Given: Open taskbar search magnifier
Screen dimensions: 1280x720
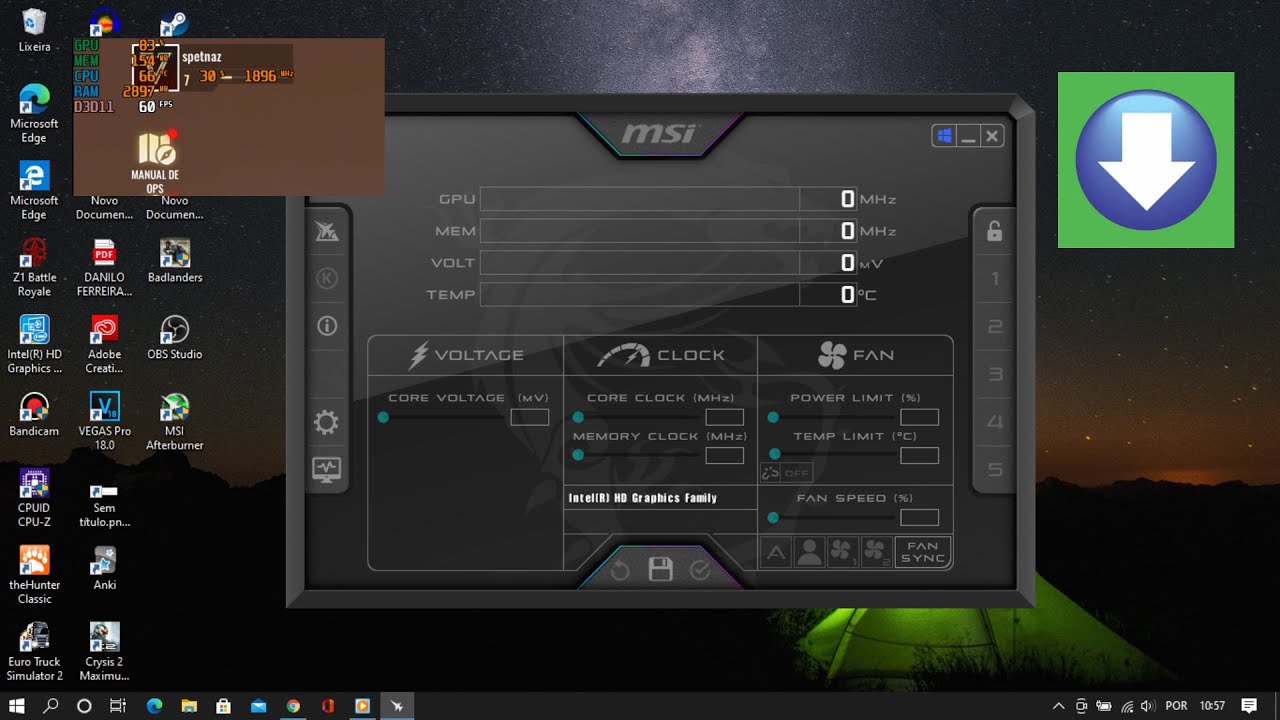Looking at the screenshot, I should [51, 706].
